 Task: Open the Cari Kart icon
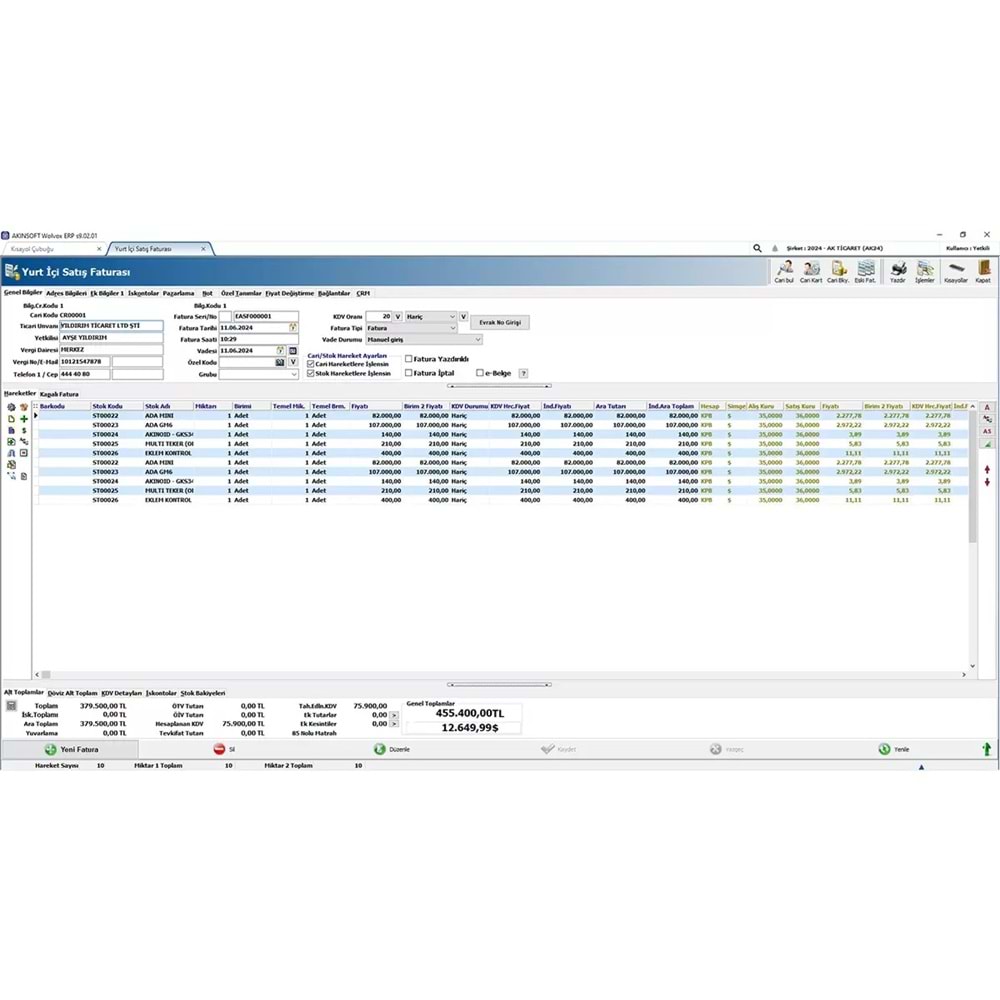(x=810, y=271)
